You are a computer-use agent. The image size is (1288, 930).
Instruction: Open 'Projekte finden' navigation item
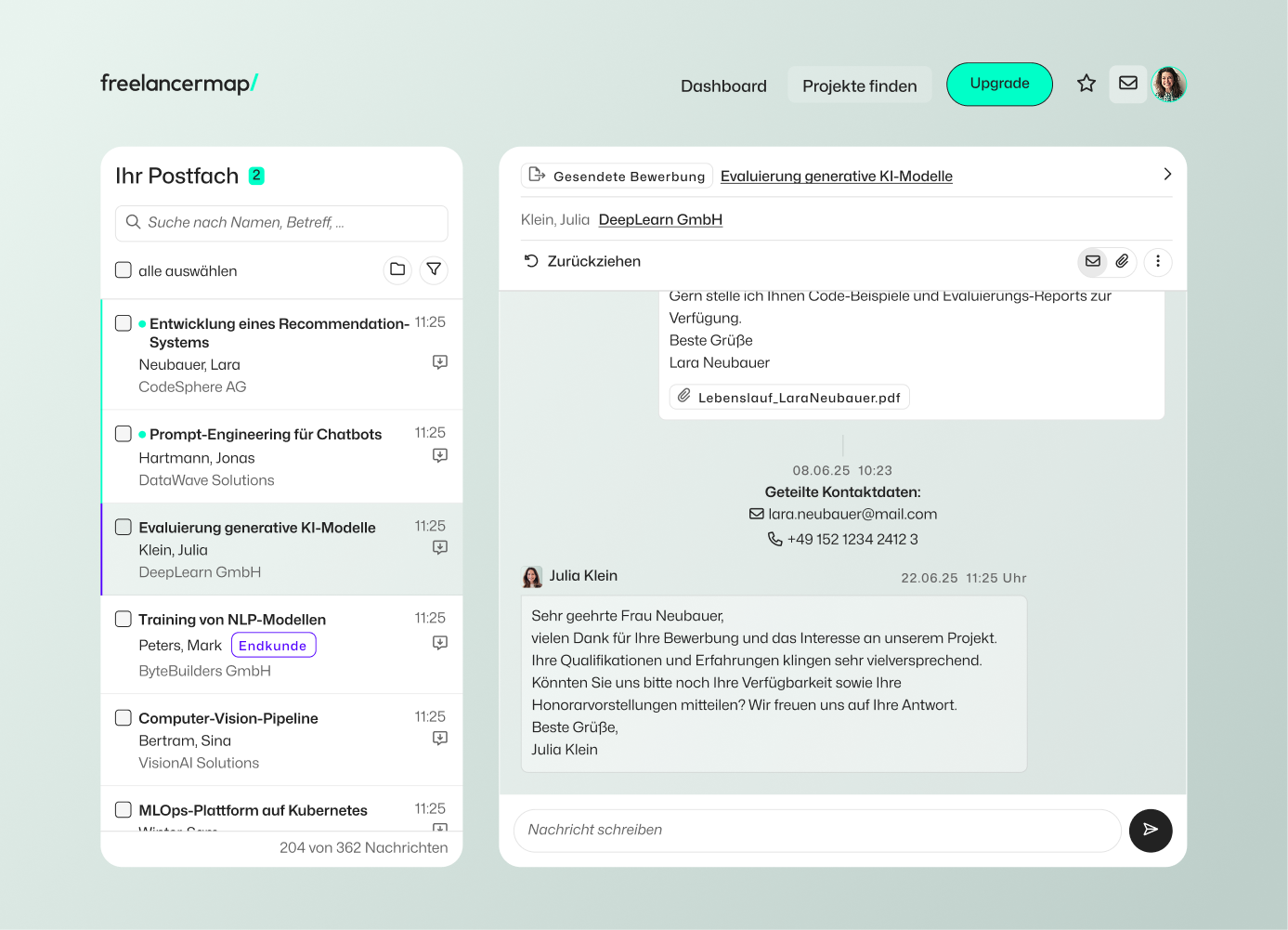click(859, 85)
